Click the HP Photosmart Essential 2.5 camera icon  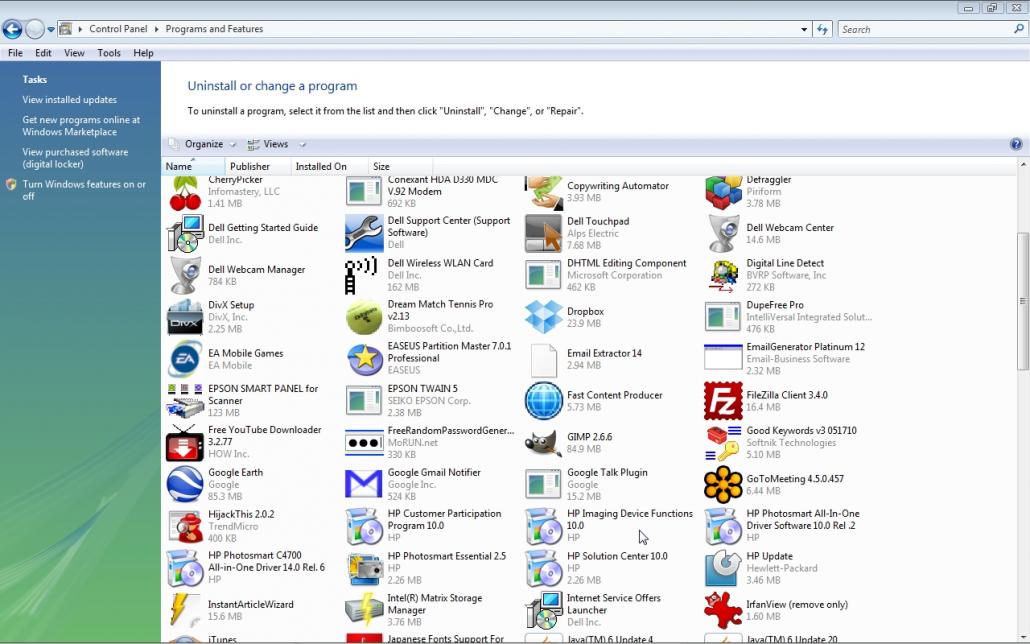(x=364, y=568)
